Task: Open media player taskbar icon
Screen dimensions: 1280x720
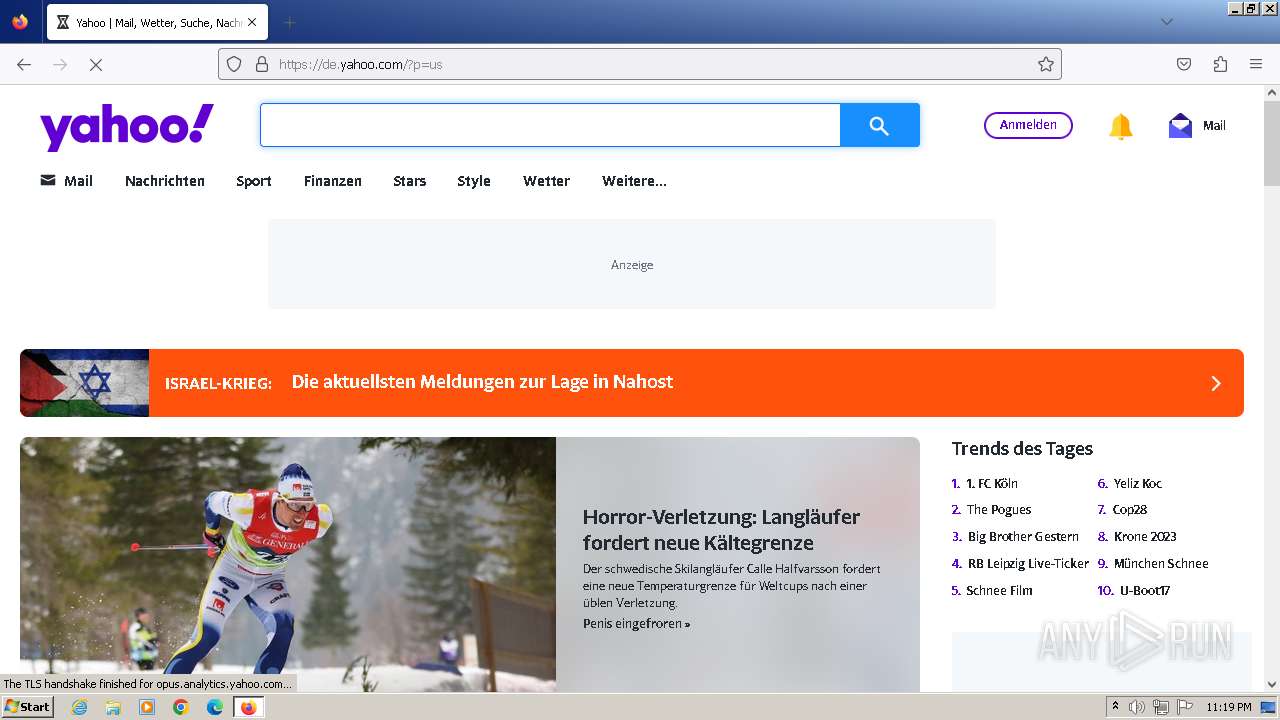Action: point(147,707)
